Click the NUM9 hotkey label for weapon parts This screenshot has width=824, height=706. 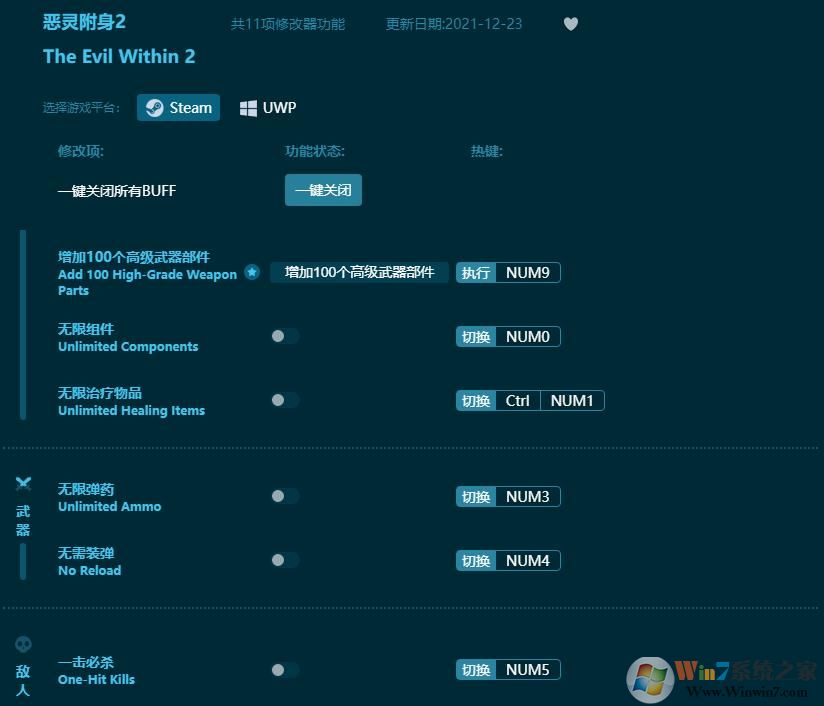526,272
